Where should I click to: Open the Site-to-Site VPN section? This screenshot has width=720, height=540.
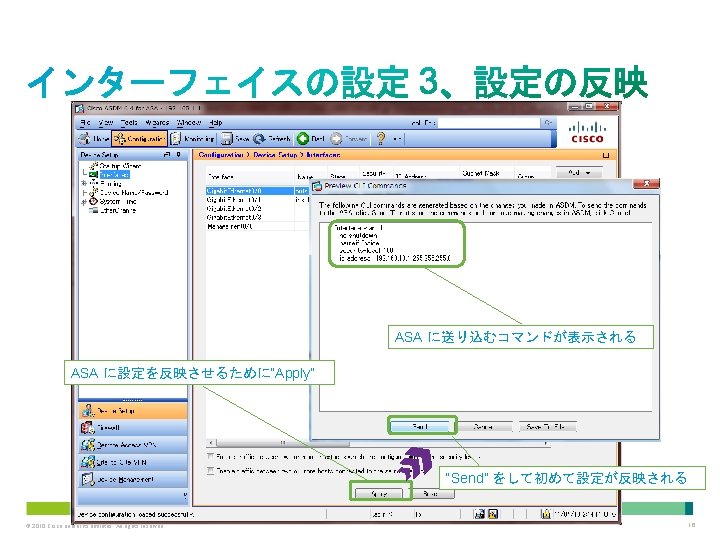click(133, 462)
